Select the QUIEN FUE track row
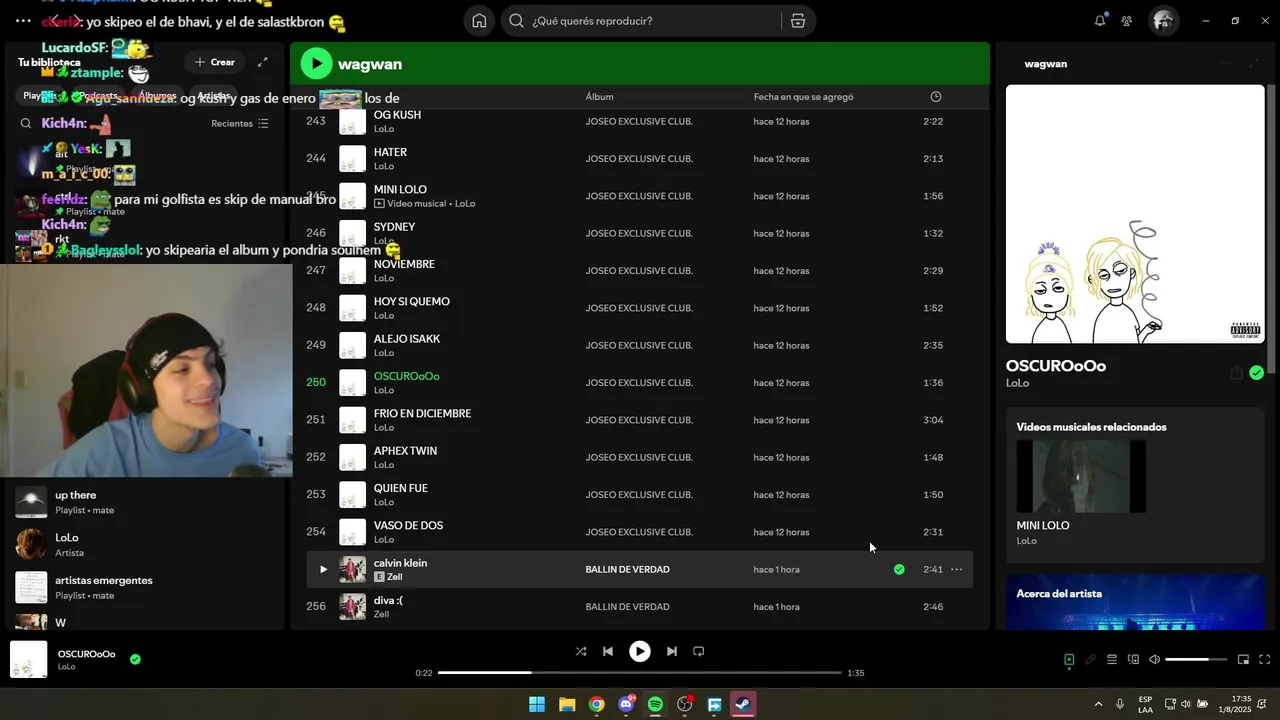The height and width of the screenshot is (720, 1280). [639, 494]
